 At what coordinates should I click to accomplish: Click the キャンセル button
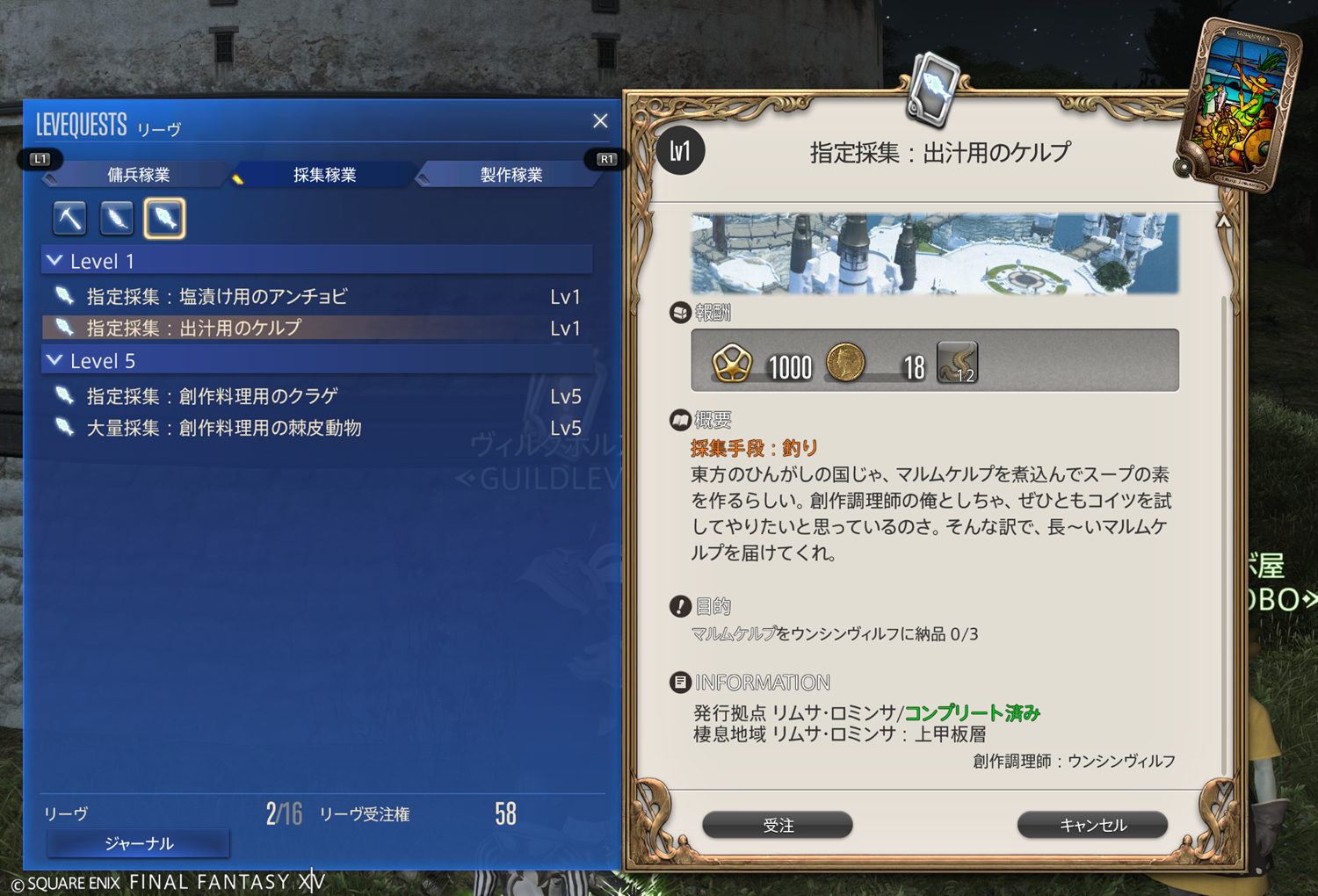(1092, 825)
